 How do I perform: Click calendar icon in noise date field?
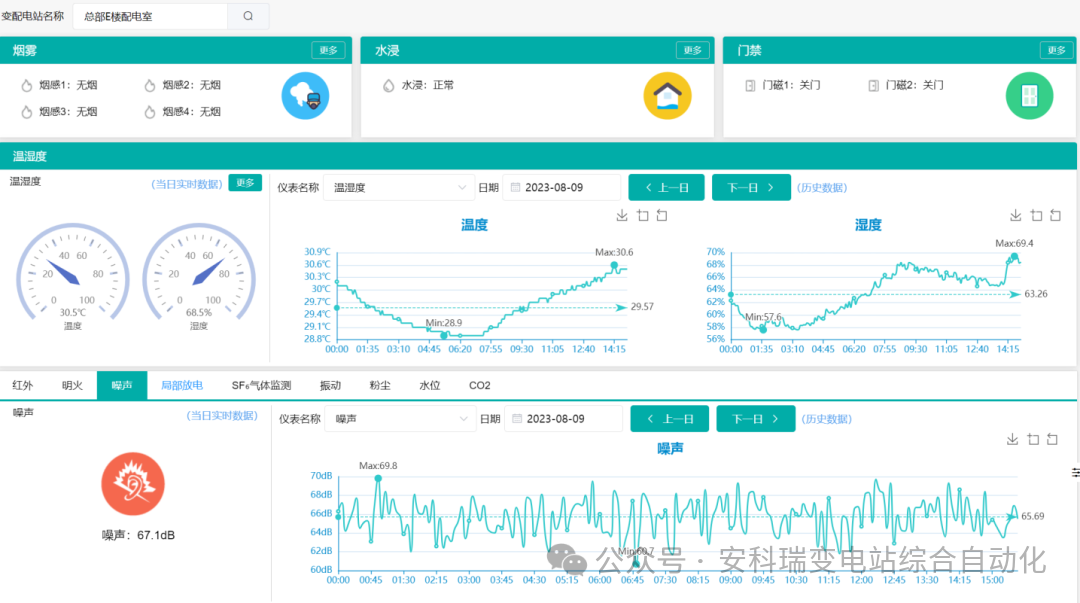517,418
